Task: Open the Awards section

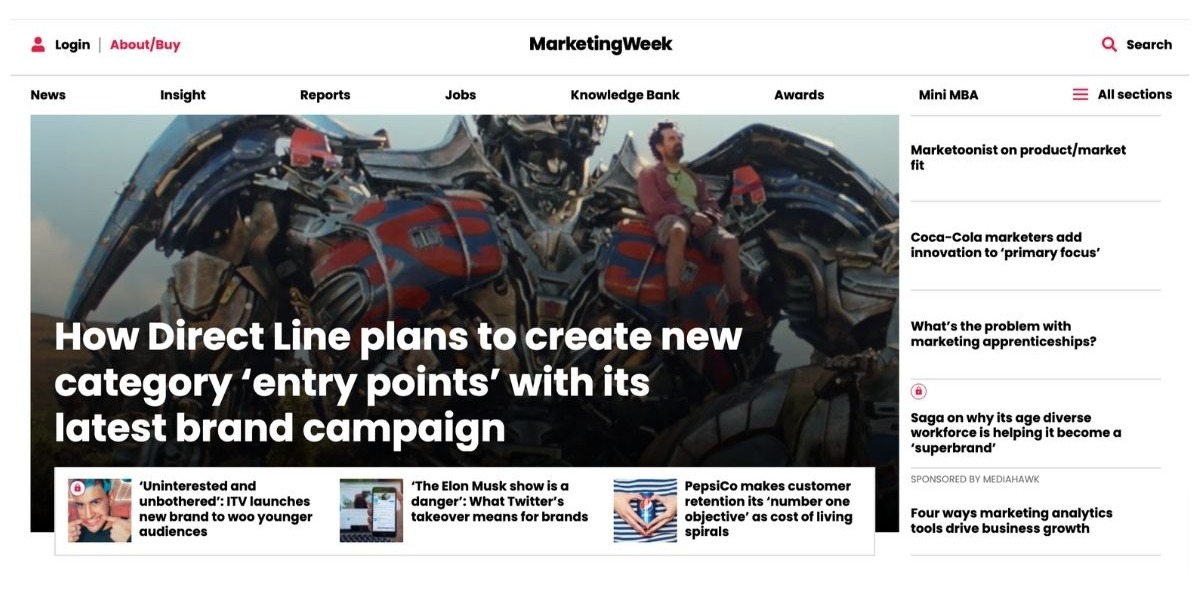Action: 799,95
